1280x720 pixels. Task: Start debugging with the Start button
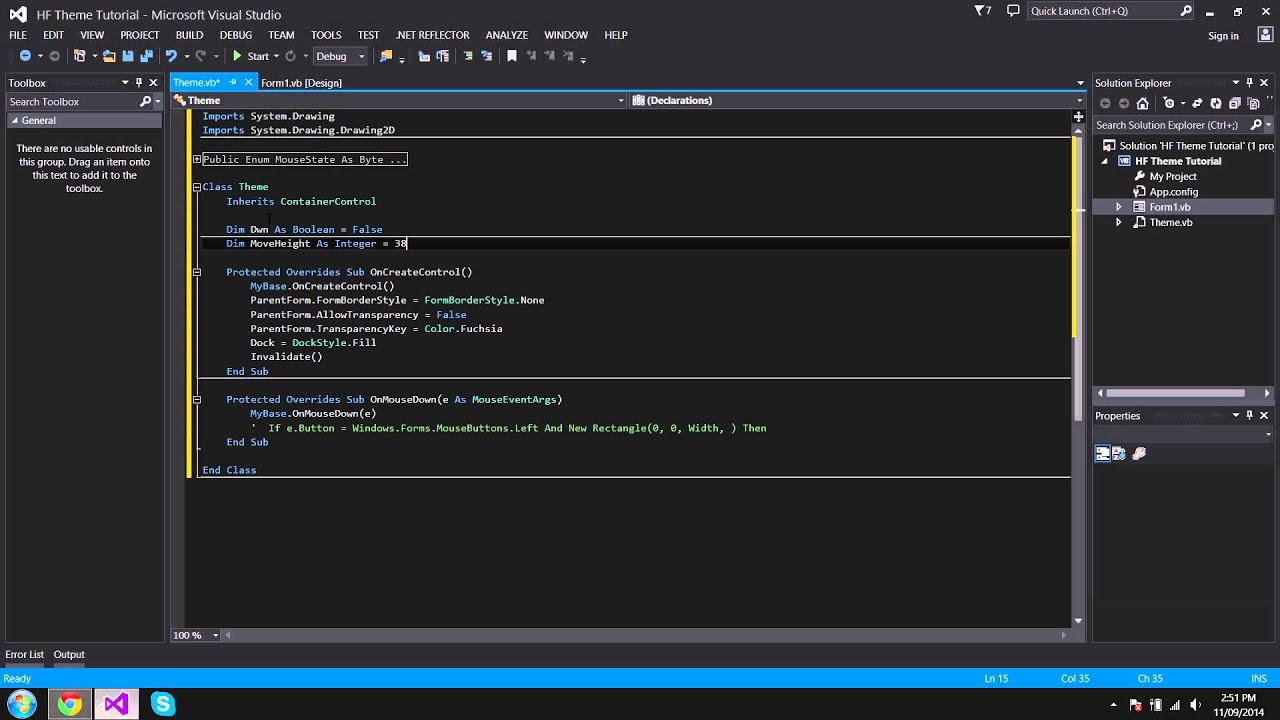coord(250,56)
